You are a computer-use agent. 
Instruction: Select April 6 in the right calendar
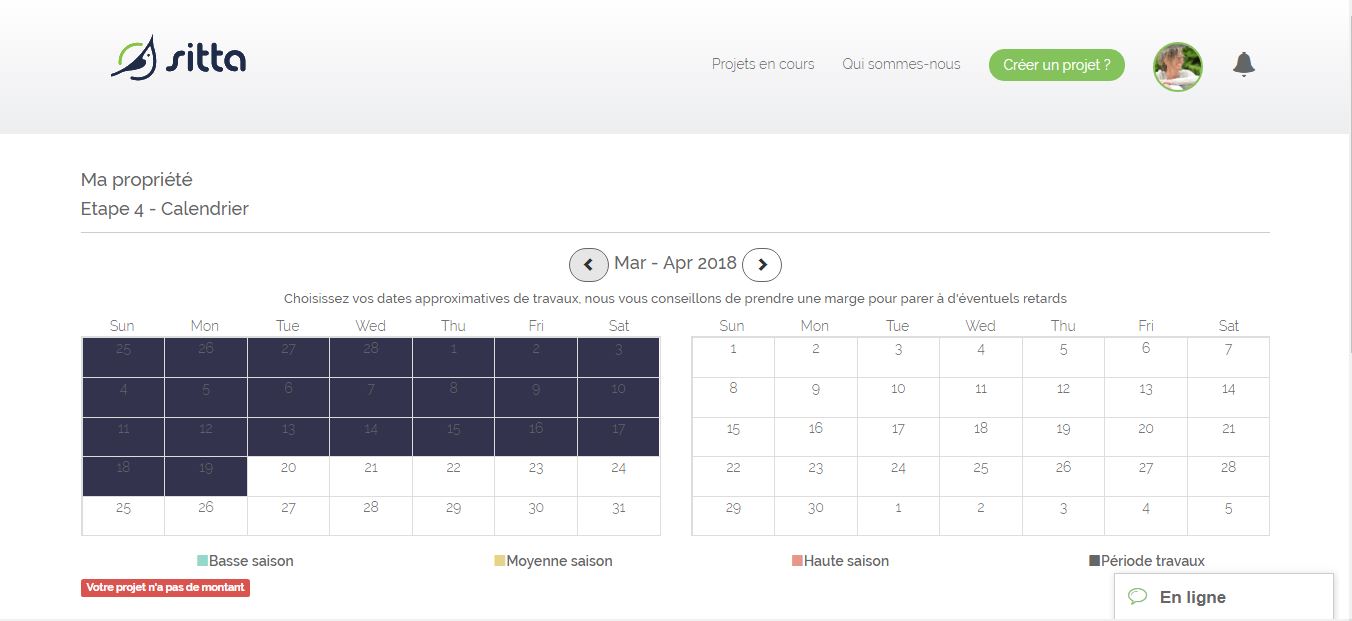point(1146,357)
